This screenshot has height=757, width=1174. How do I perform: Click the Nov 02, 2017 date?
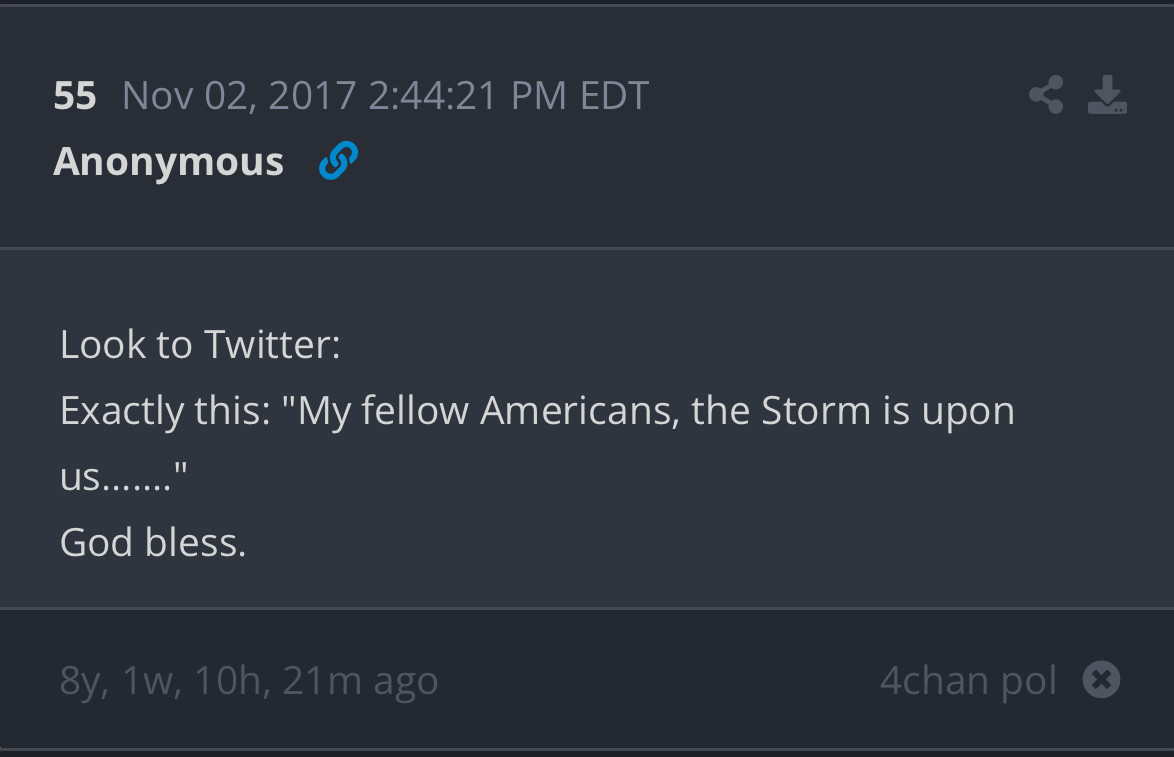click(239, 96)
